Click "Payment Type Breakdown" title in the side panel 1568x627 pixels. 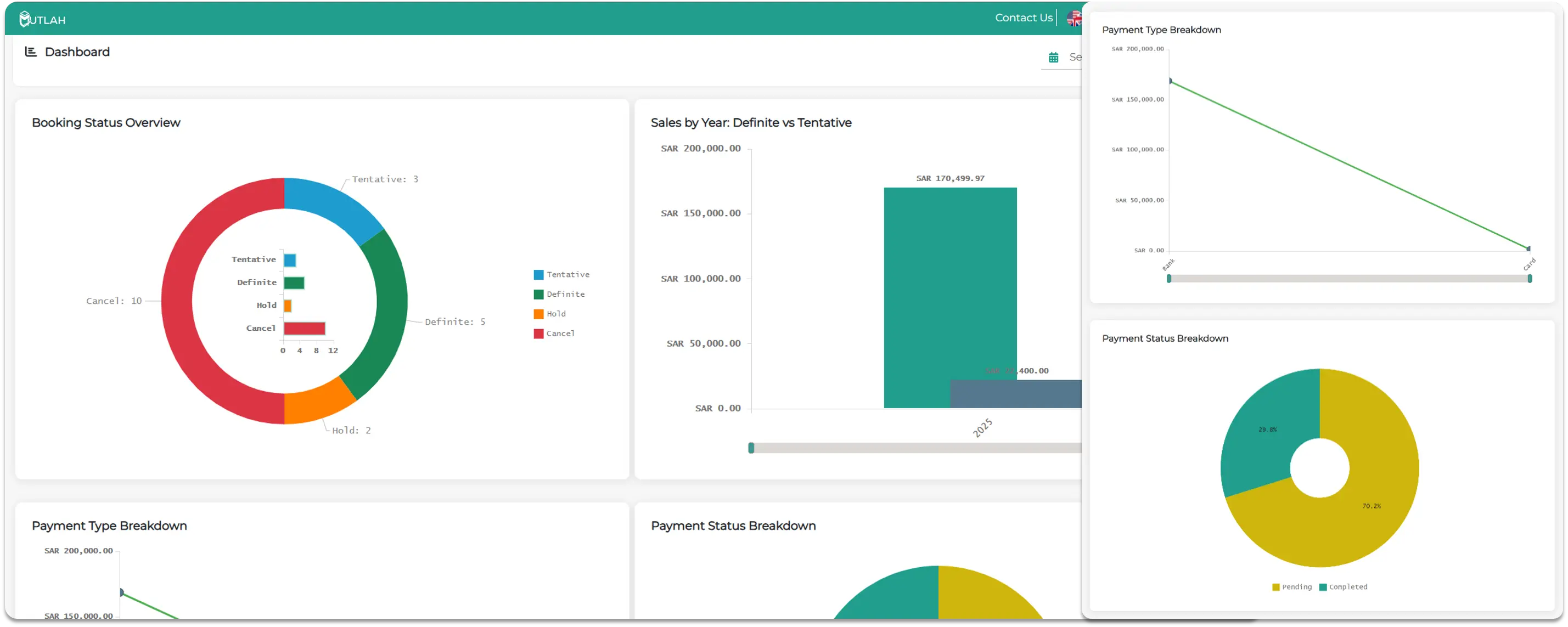click(x=1161, y=30)
